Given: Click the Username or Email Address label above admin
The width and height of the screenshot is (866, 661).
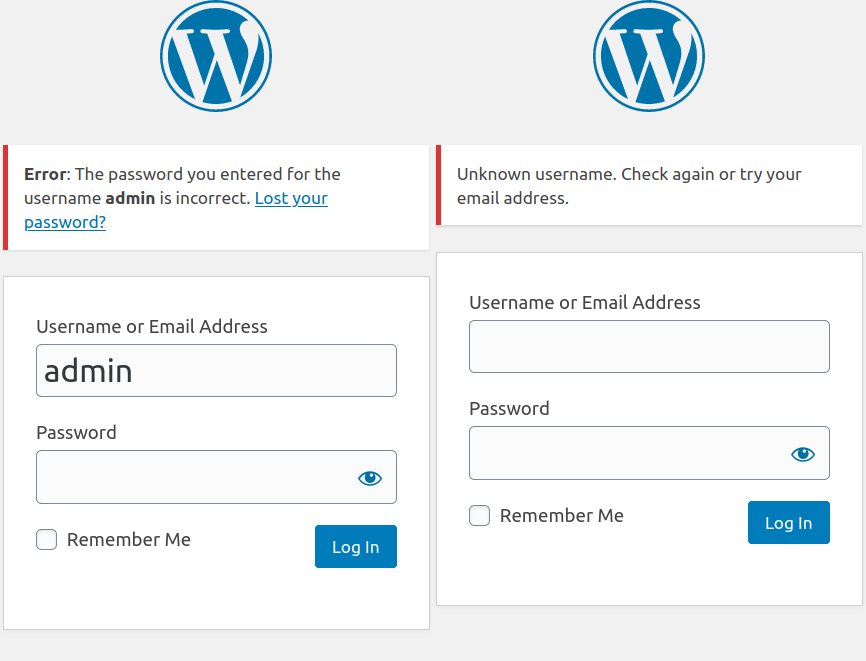Looking at the screenshot, I should click(152, 327).
